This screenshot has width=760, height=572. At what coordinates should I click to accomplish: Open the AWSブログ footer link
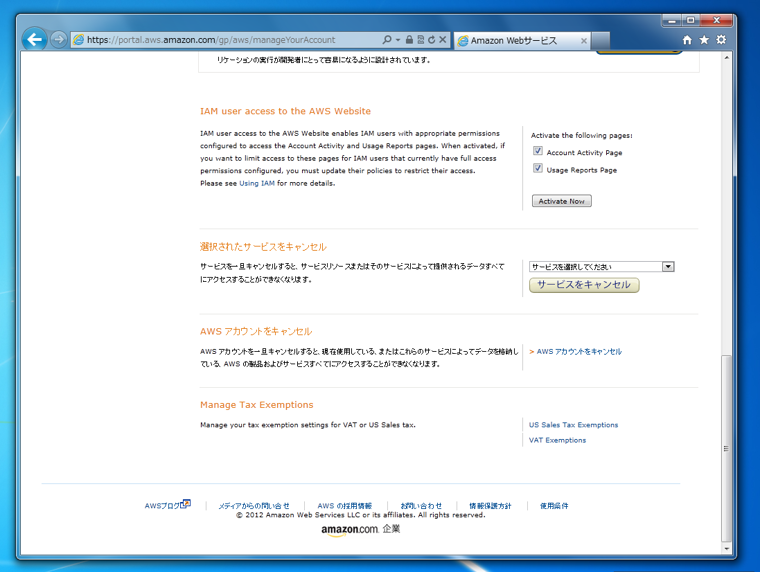click(162, 506)
